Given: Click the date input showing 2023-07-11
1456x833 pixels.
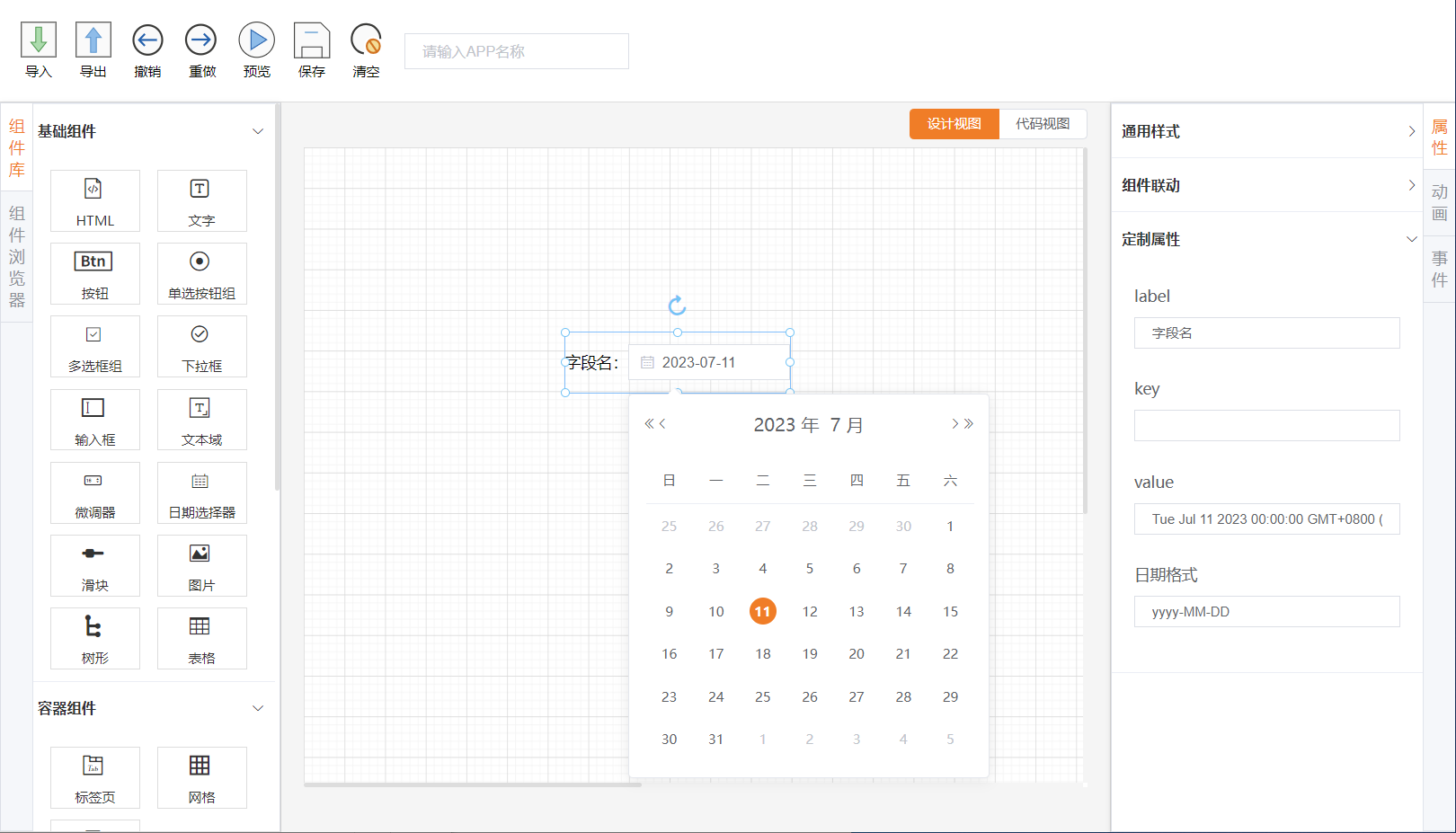Looking at the screenshot, I should pos(708,362).
